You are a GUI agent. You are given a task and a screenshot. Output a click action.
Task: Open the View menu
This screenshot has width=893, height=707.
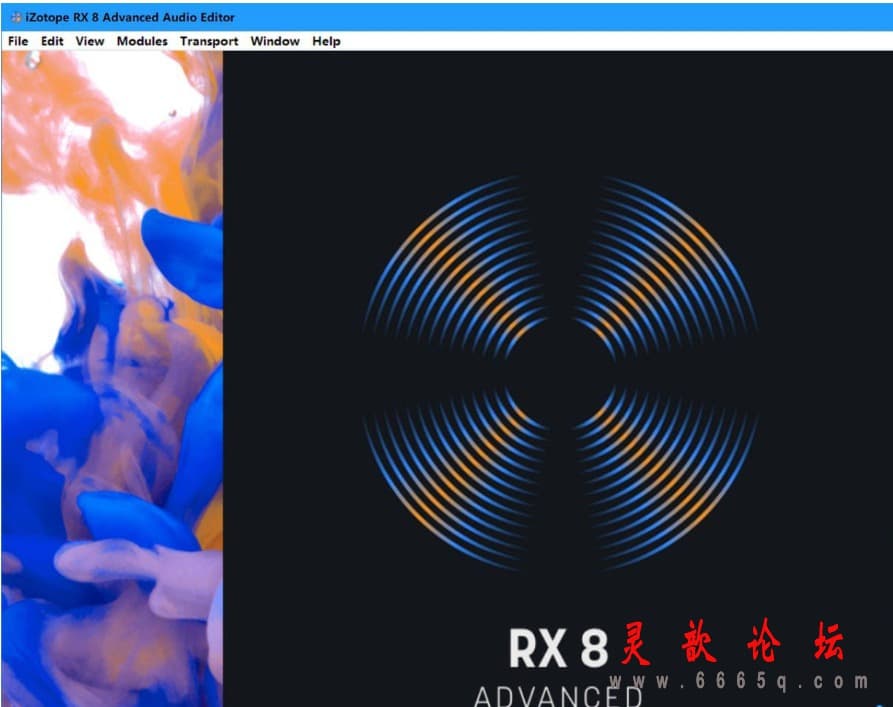[90, 41]
